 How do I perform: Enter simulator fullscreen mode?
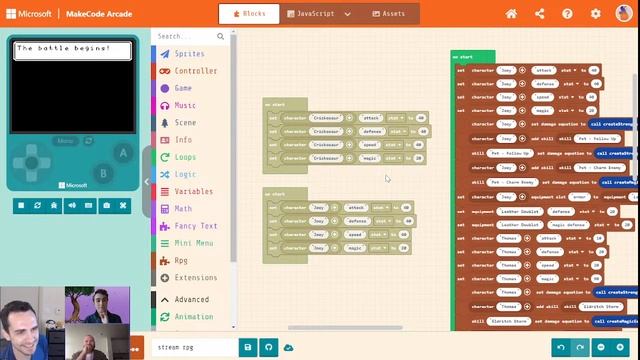(x=123, y=206)
